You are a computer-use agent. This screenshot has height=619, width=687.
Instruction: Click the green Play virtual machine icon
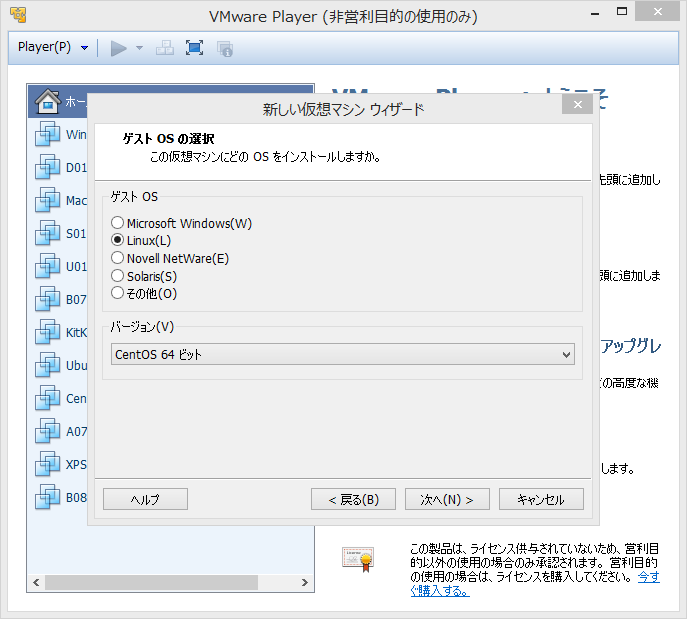coord(118,48)
